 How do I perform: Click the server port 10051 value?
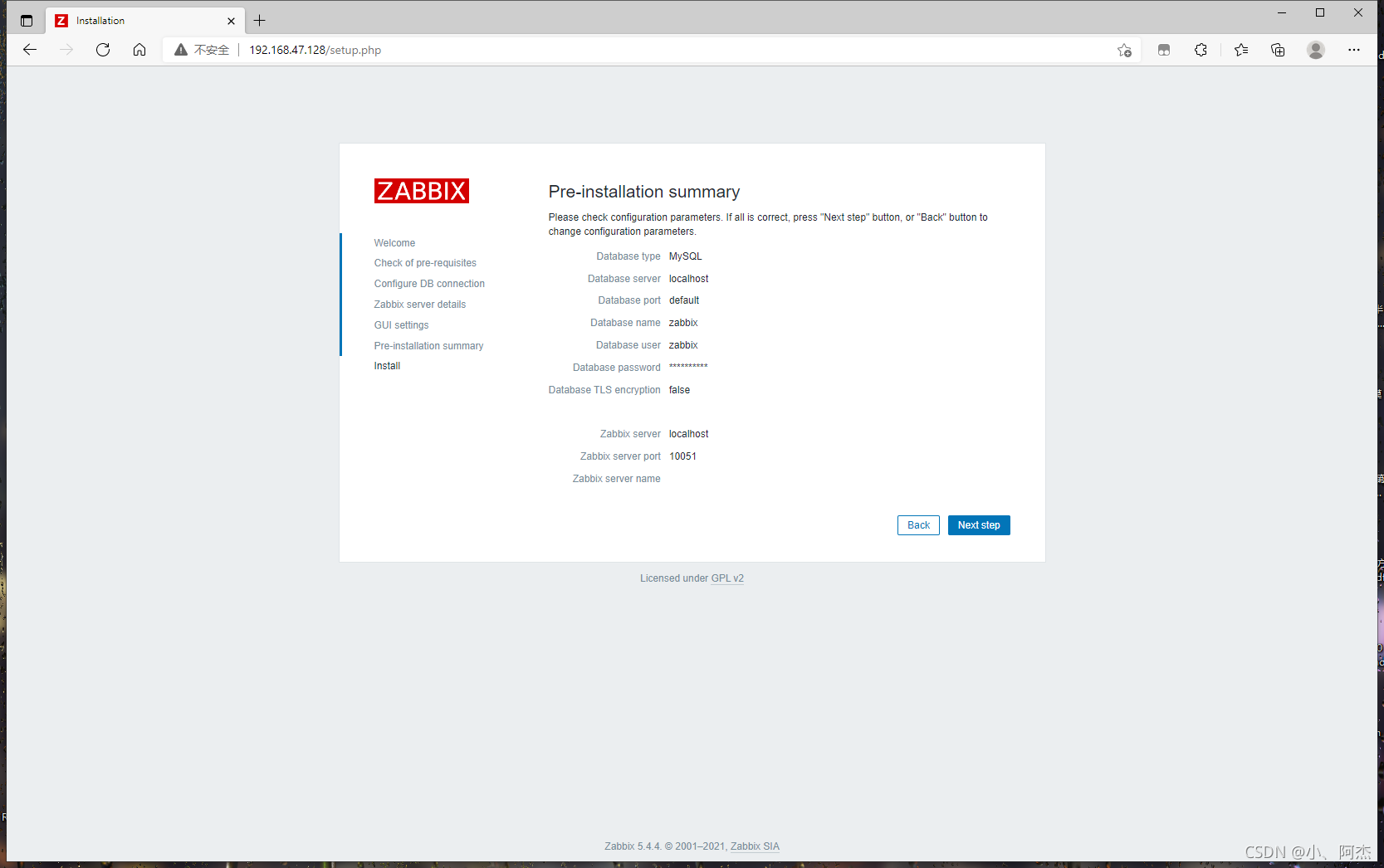[x=682, y=456]
